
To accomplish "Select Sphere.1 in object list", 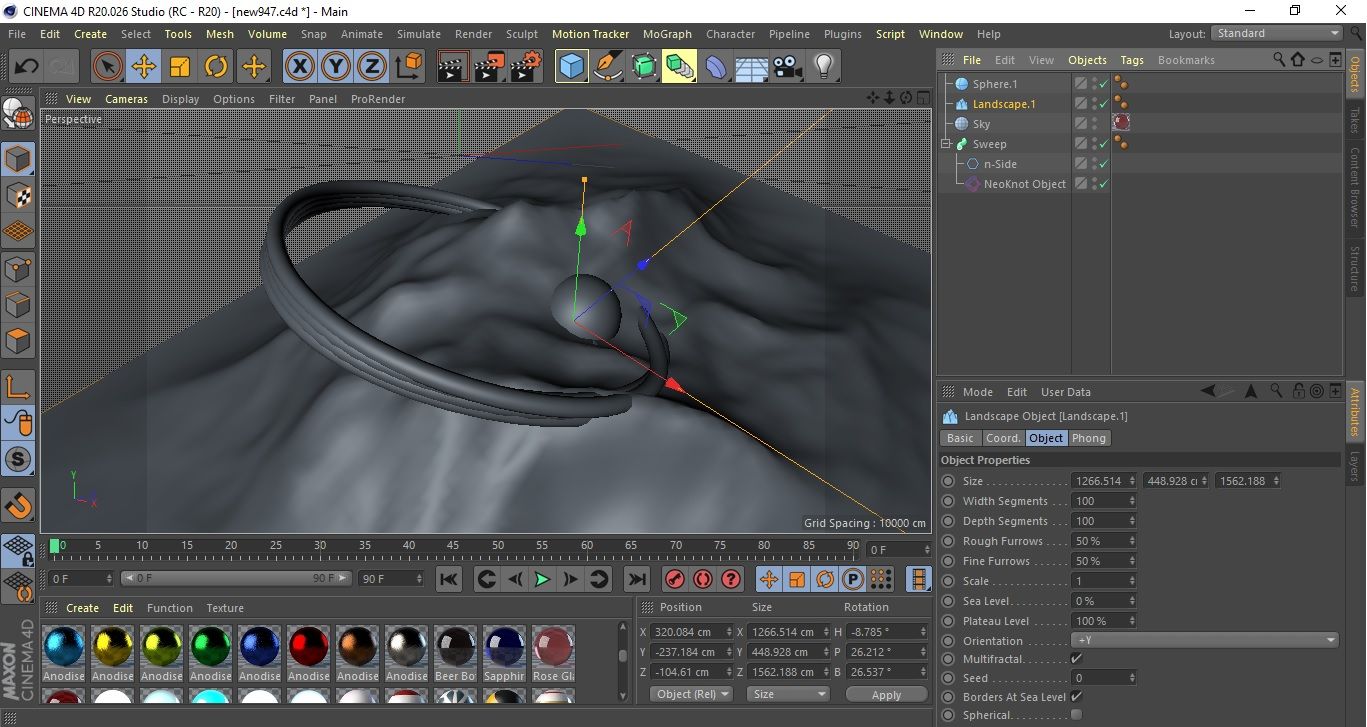I will [995, 84].
